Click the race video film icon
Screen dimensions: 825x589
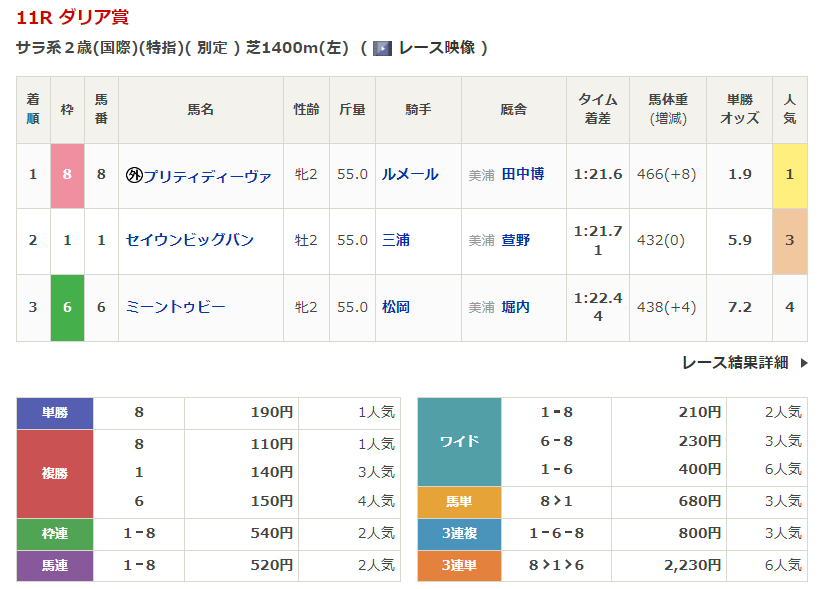tap(382, 48)
